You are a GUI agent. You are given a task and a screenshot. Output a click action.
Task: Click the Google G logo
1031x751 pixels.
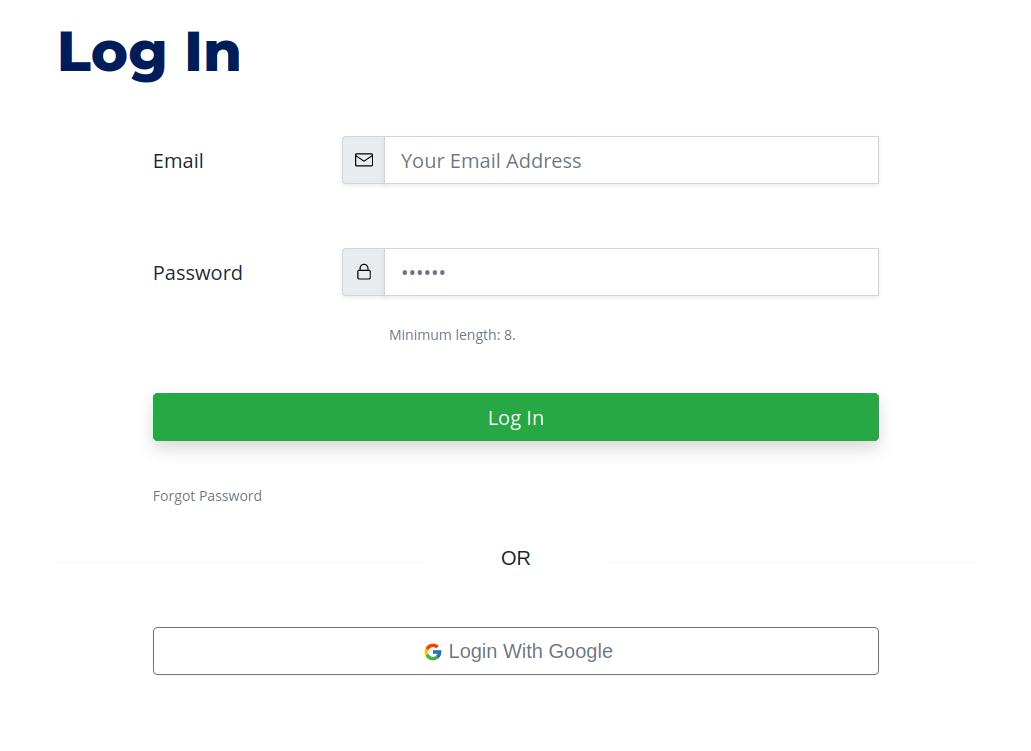pyautogui.click(x=433, y=651)
